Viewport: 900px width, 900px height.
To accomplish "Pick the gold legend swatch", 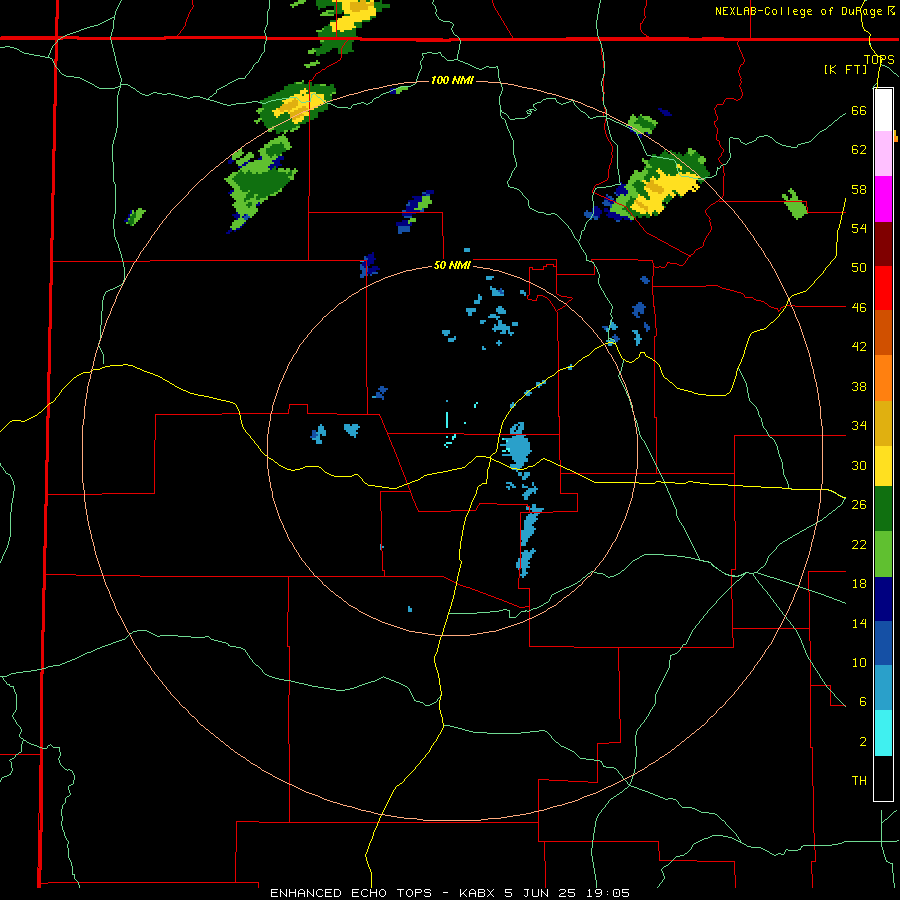I will 883,423.
